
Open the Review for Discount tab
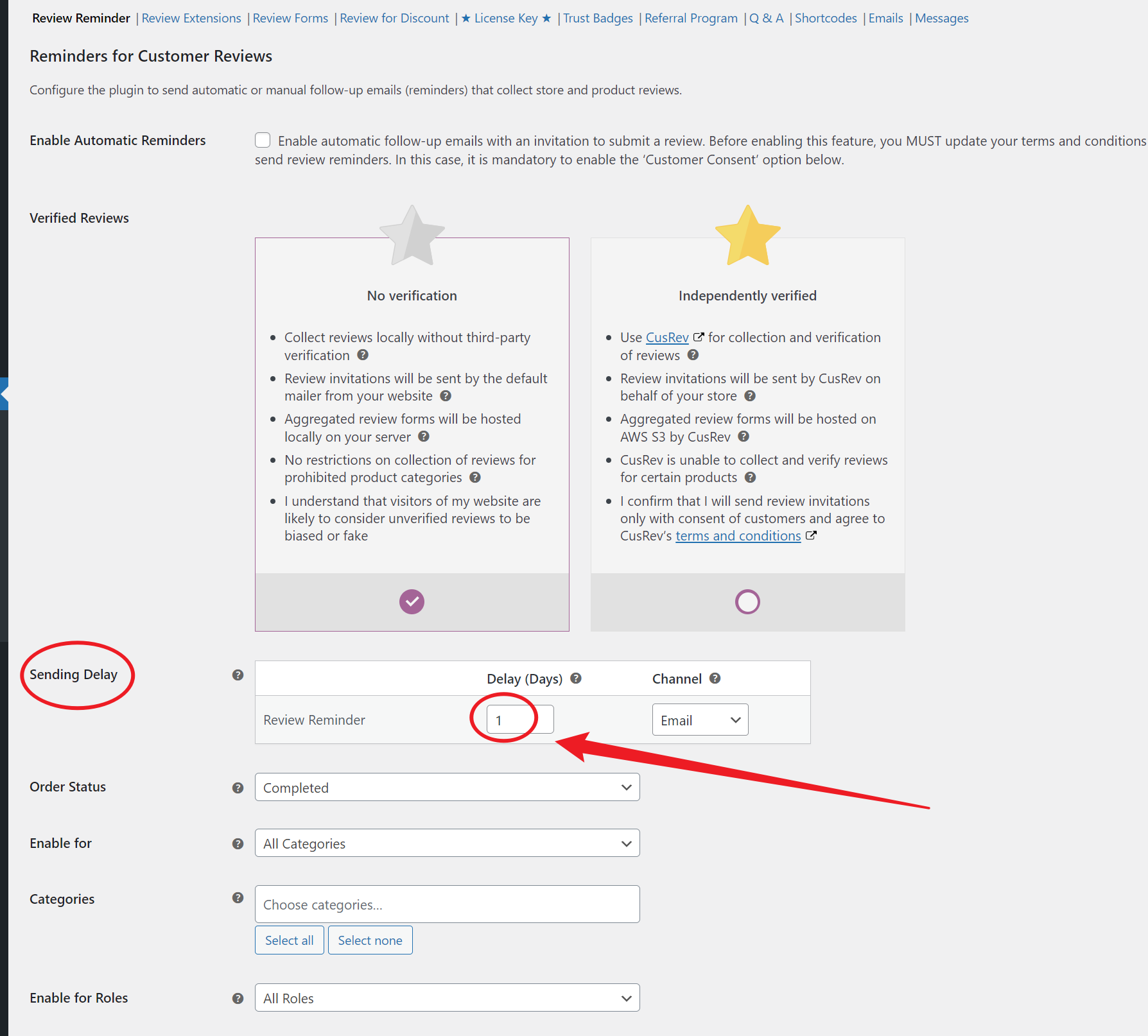[394, 18]
